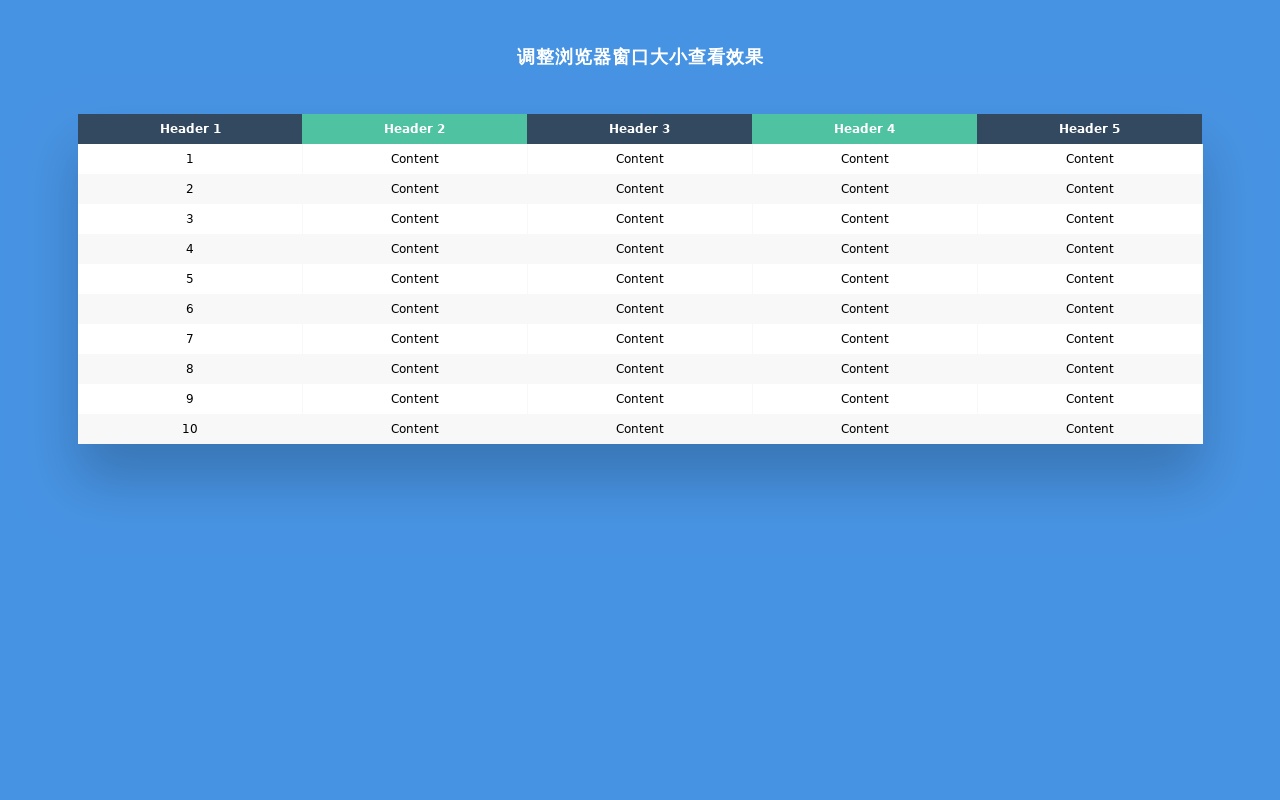Click Content in row 9 under Header 2

point(415,399)
